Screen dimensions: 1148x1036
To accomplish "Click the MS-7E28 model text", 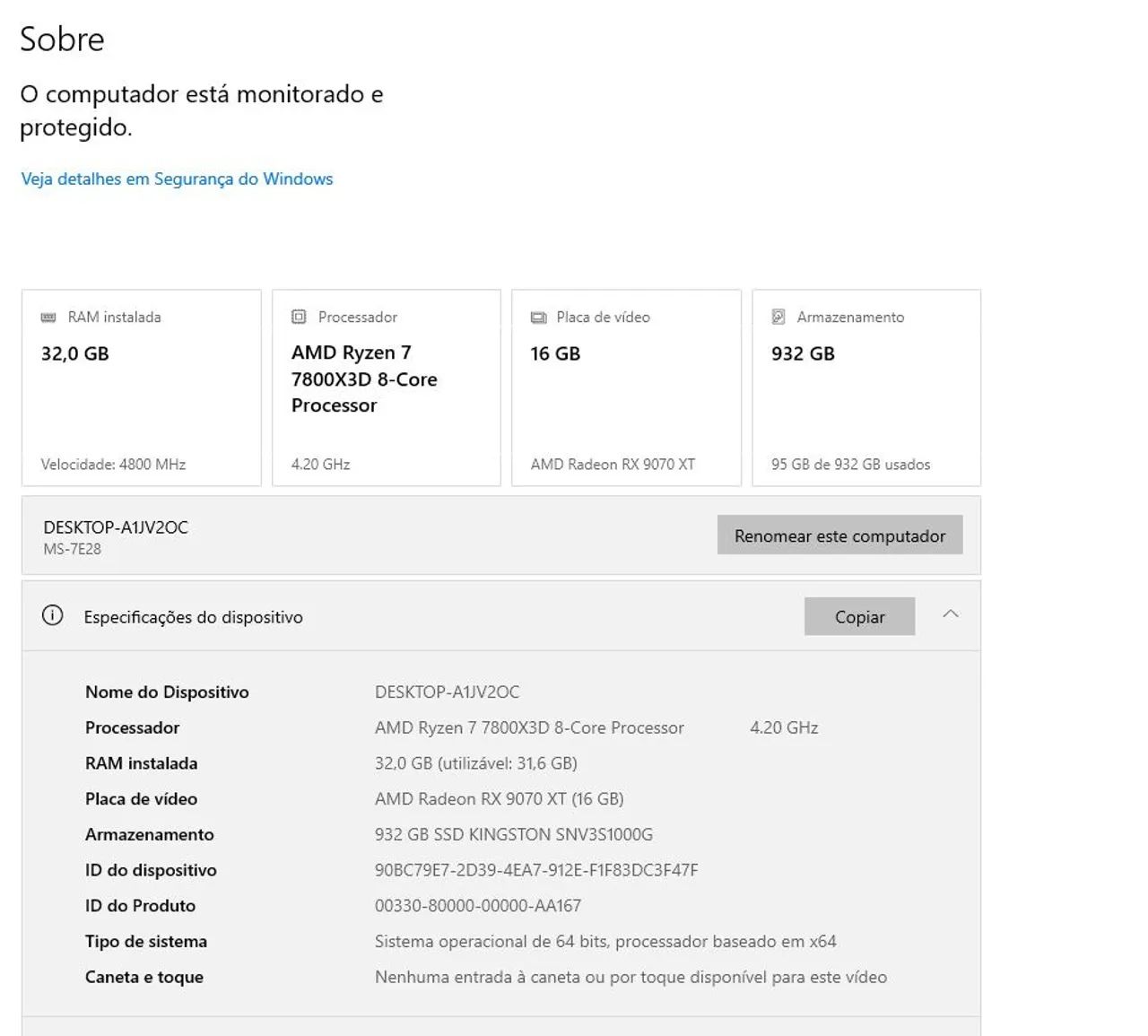I will 72,549.
